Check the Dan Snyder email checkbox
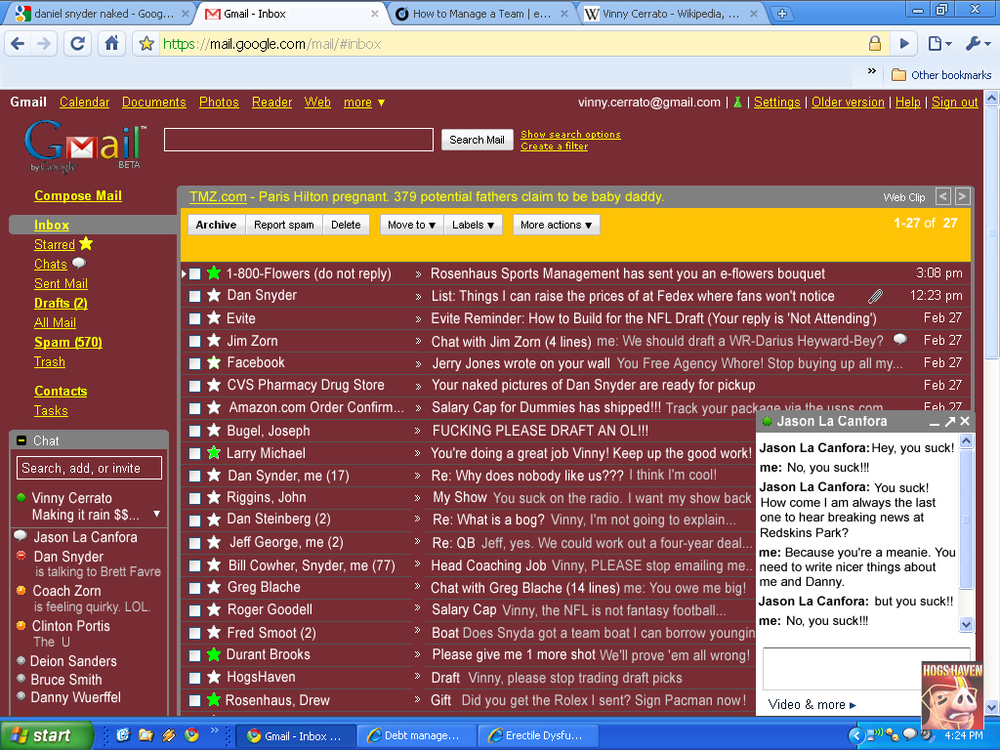 195,296
